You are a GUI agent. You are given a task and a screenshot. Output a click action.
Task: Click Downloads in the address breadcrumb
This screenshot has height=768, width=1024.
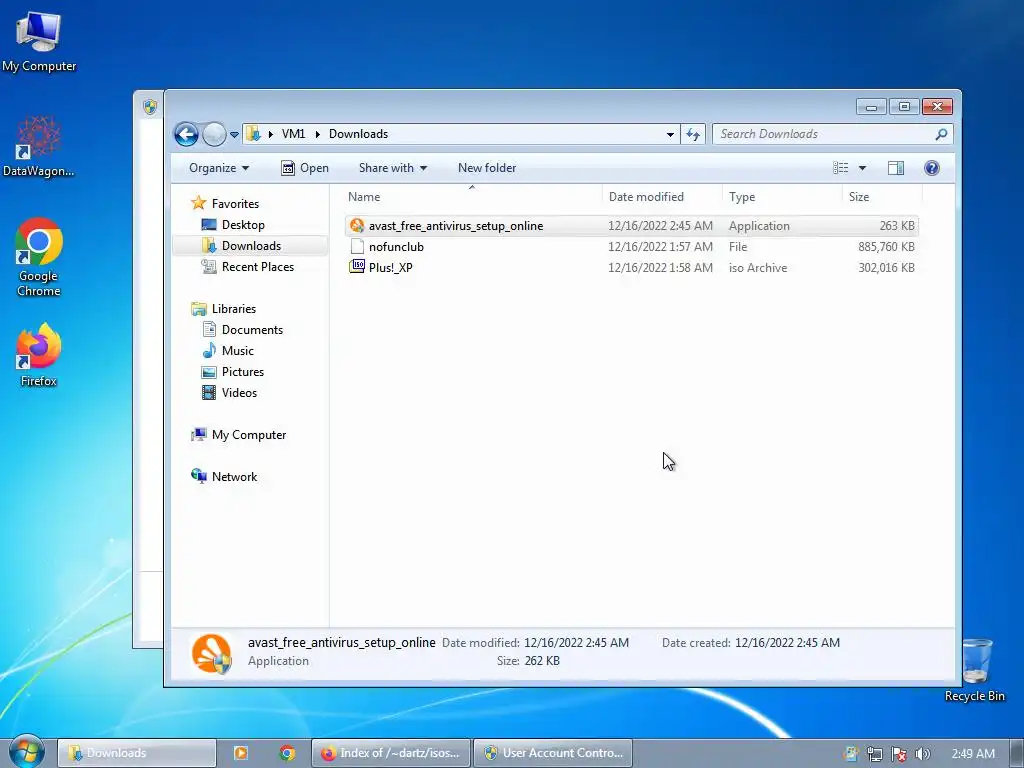pyautogui.click(x=359, y=134)
